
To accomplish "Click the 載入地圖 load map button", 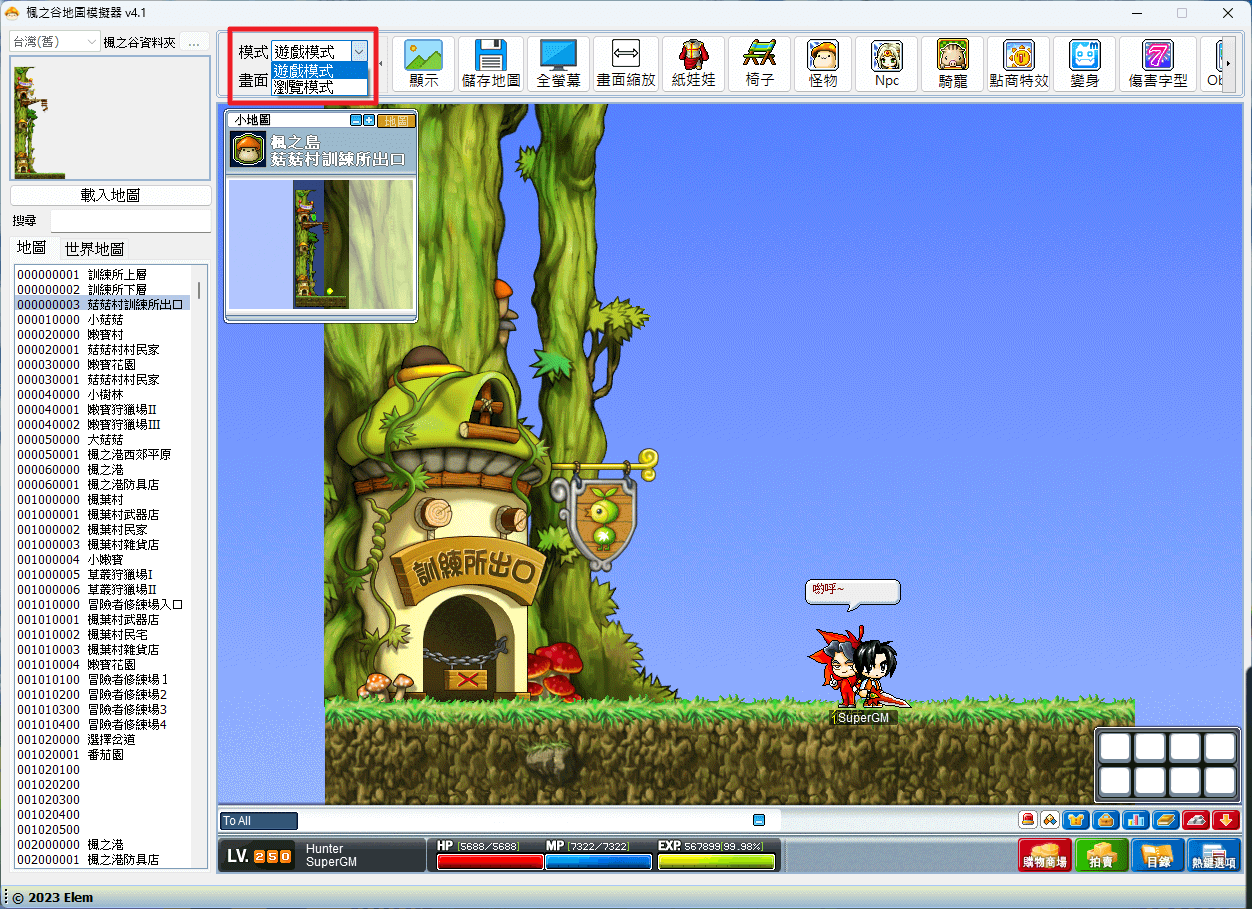I will [x=110, y=195].
